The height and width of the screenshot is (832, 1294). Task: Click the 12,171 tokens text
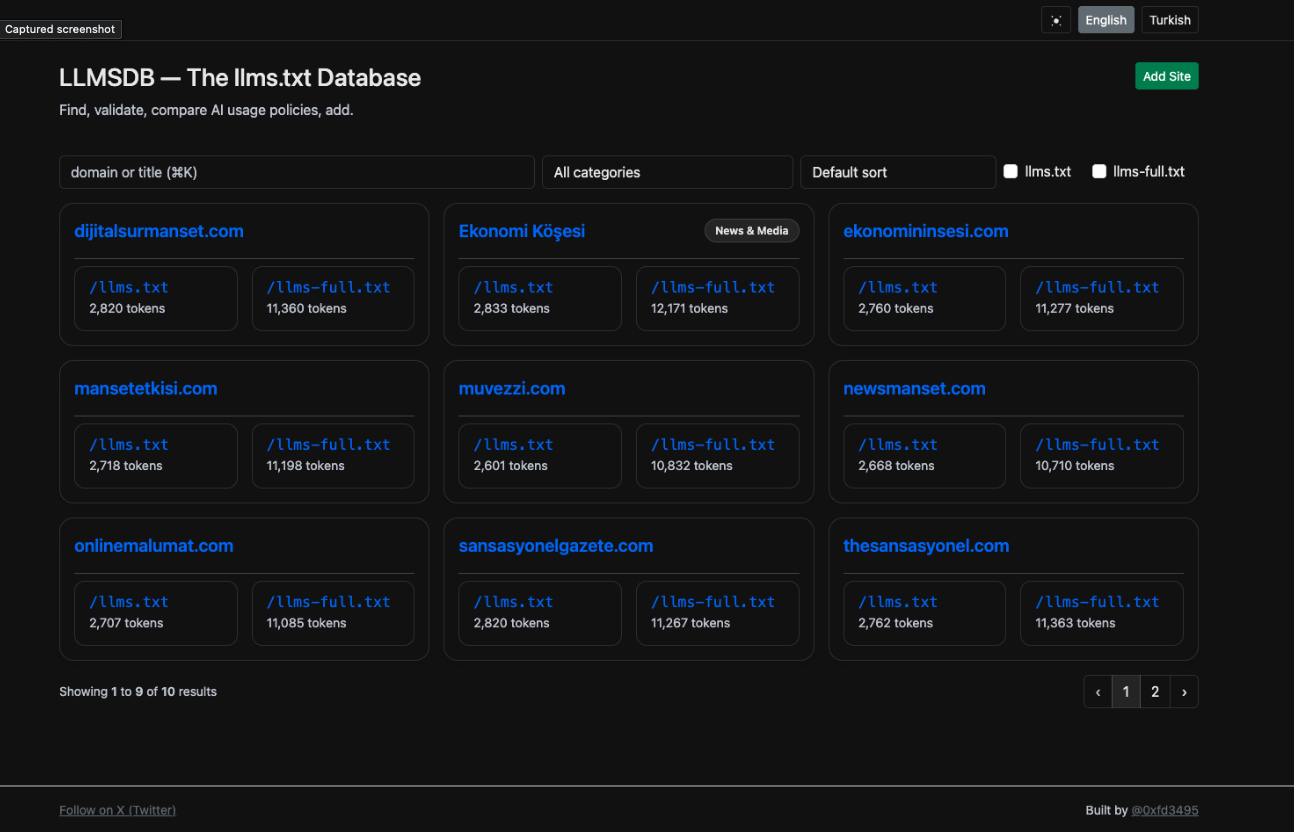coord(690,308)
